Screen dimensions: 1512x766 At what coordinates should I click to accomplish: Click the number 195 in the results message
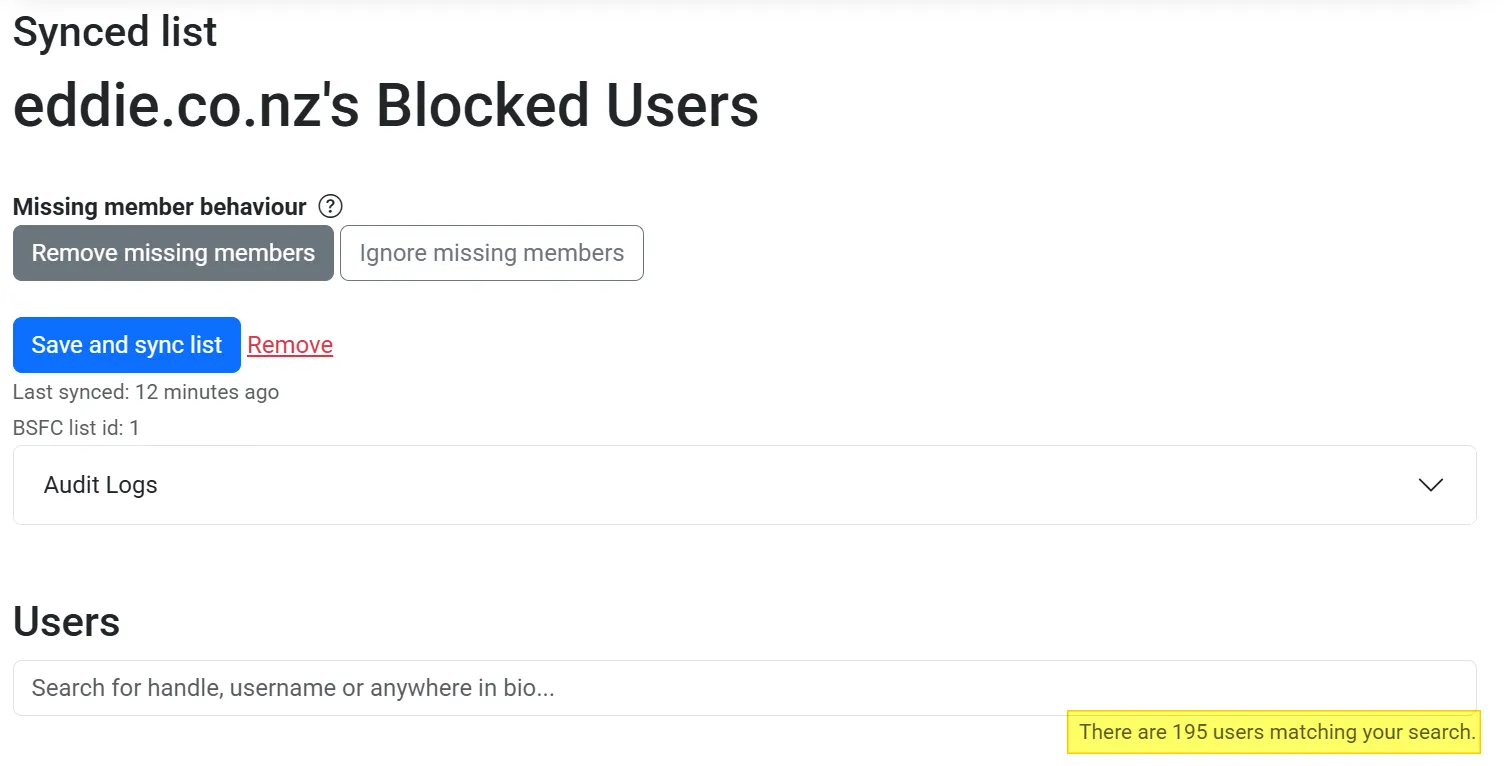1190,732
